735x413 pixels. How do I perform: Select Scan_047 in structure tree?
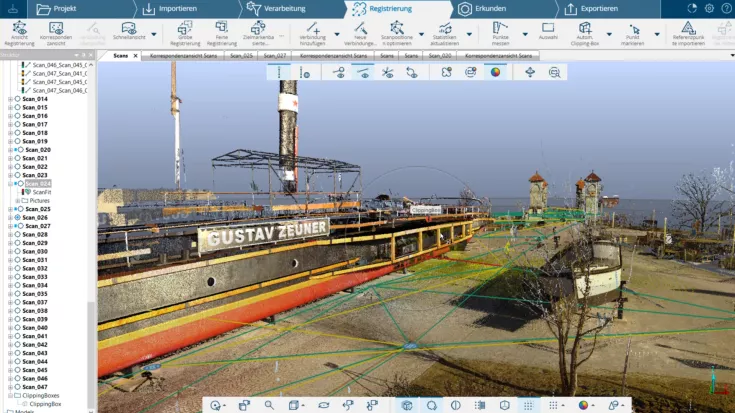[x=35, y=387]
